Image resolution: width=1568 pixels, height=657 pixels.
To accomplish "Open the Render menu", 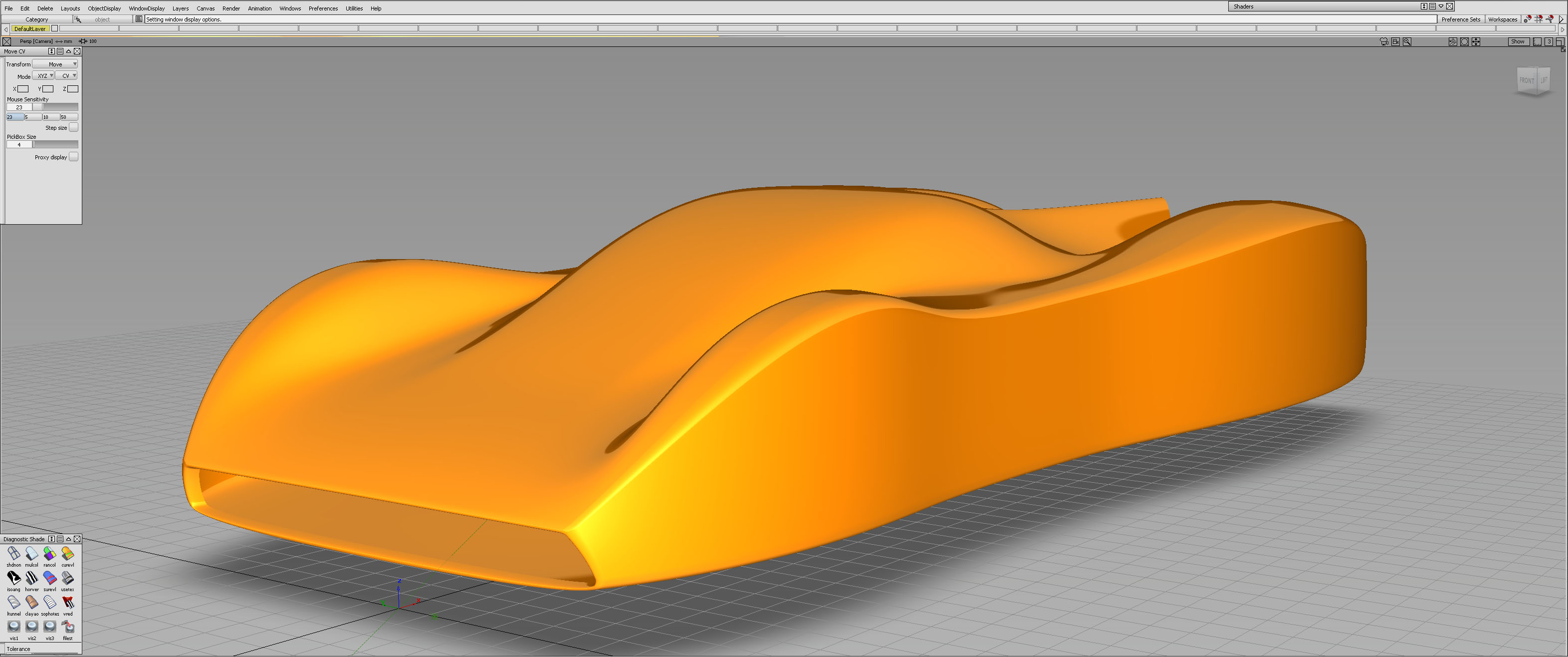I will [x=230, y=8].
